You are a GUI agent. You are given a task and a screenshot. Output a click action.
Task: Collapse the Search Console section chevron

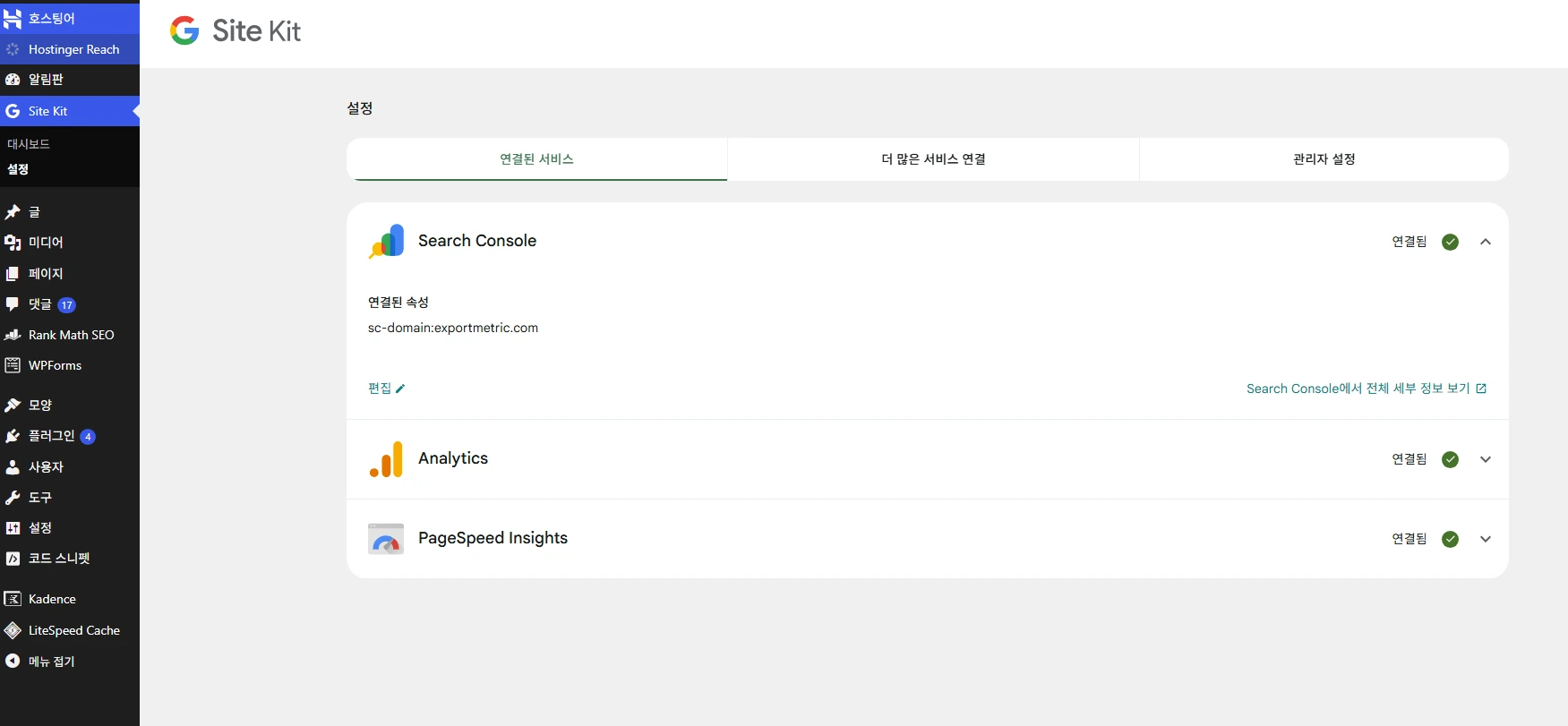coord(1486,242)
